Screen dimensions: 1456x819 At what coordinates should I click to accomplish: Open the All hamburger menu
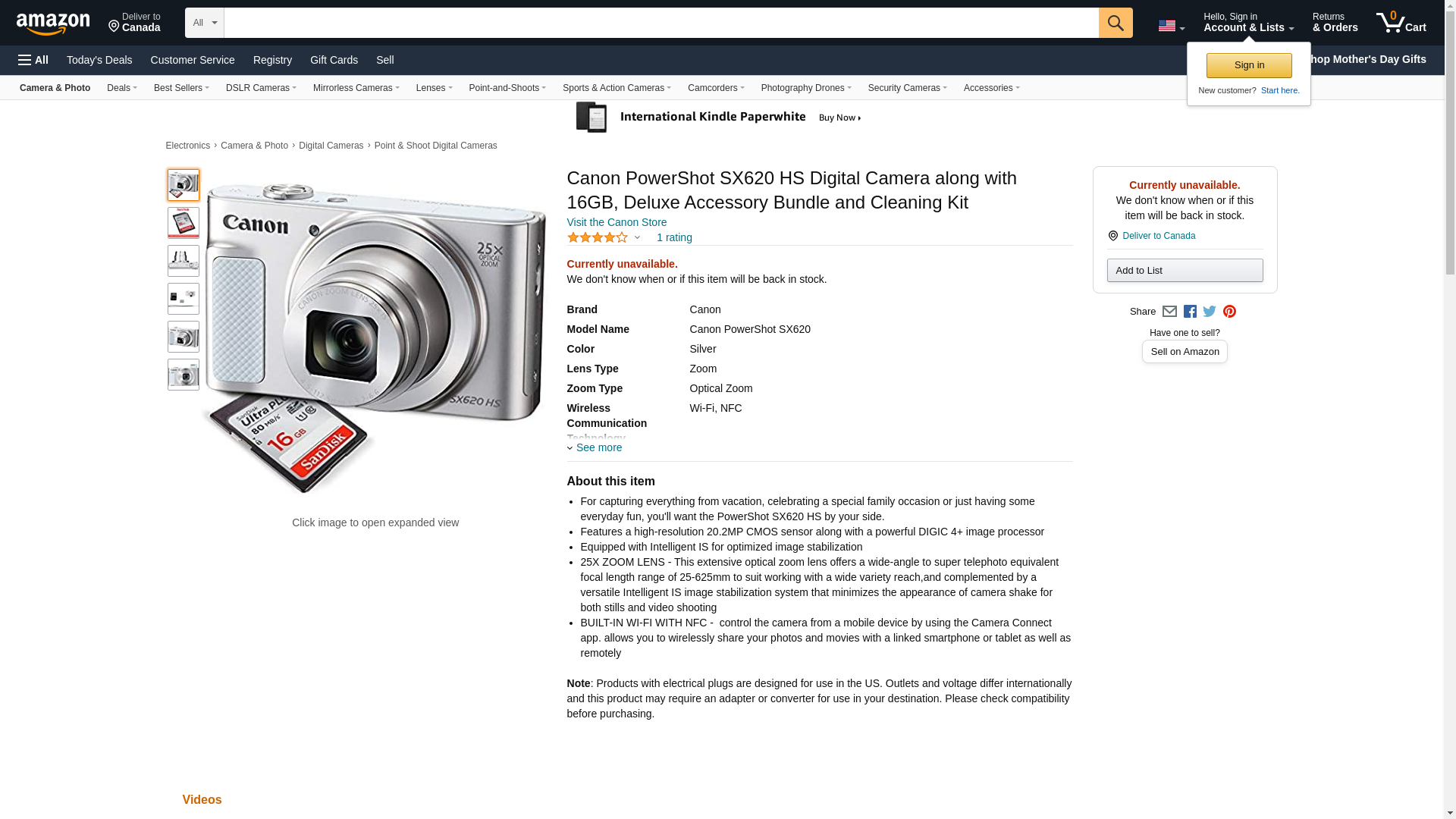click(x=33, y=60)
